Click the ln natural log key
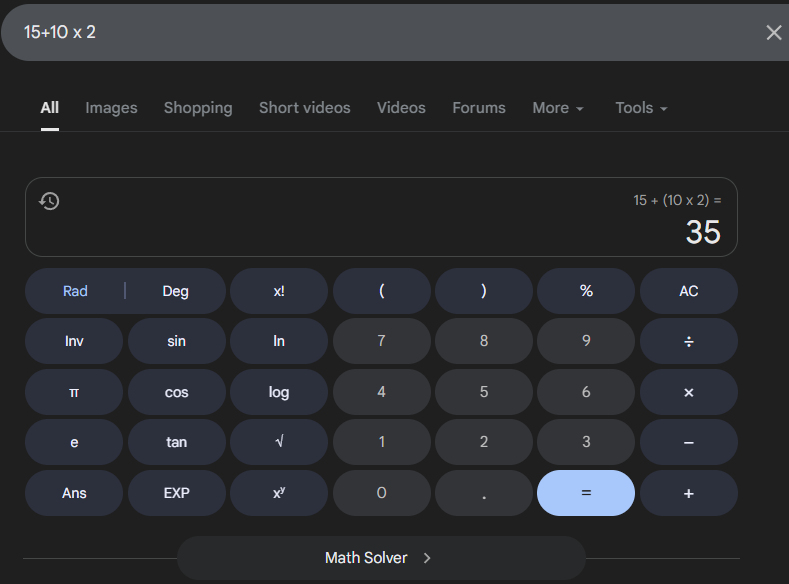This screenshot has height=584, width=789. (x=279, y=341)
